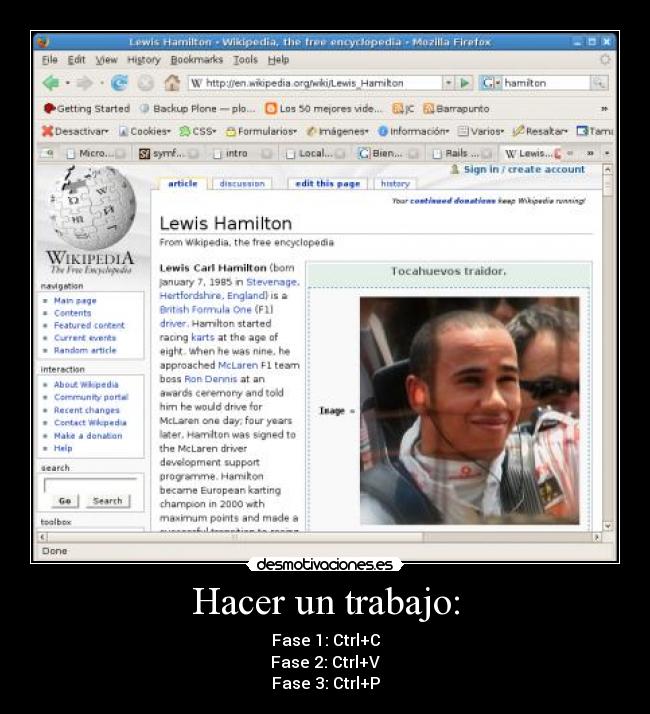This screenshot has height=714, width=650.
Task: Open the JC feed bookmark
Action: tap(403, 108)
